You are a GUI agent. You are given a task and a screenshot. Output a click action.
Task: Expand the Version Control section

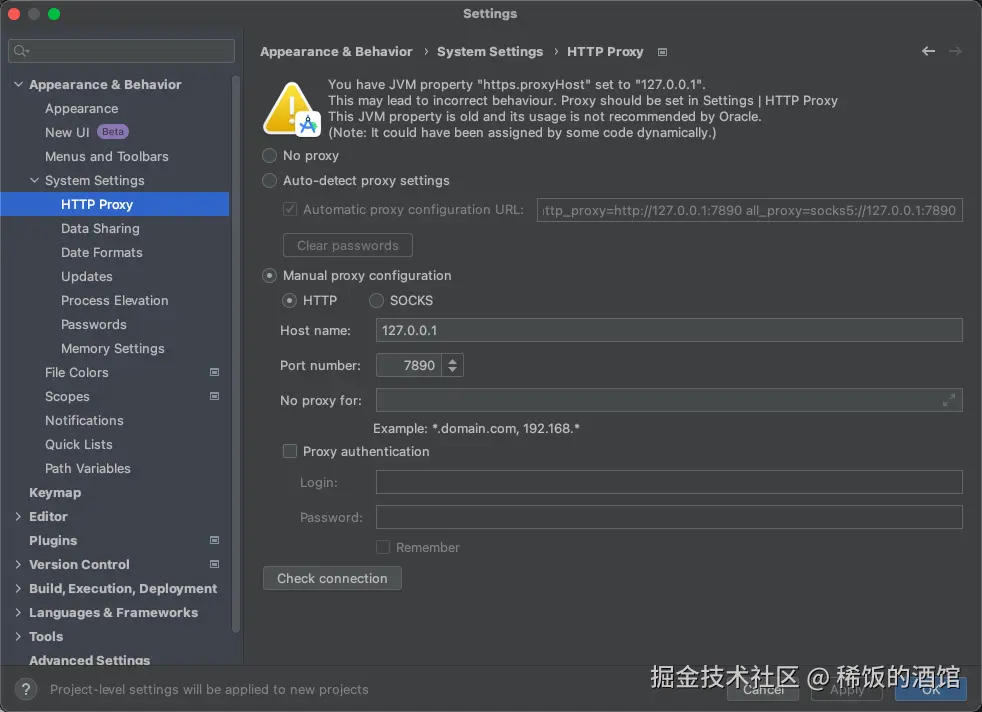[18, 564]
